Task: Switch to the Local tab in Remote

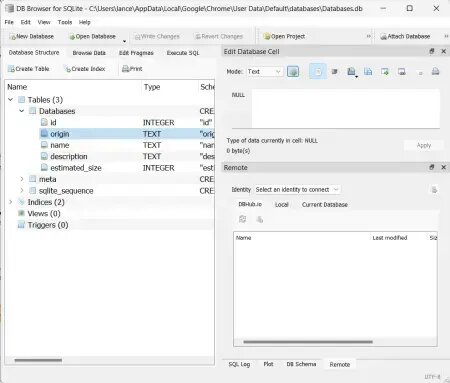Action: click(282, 204)
